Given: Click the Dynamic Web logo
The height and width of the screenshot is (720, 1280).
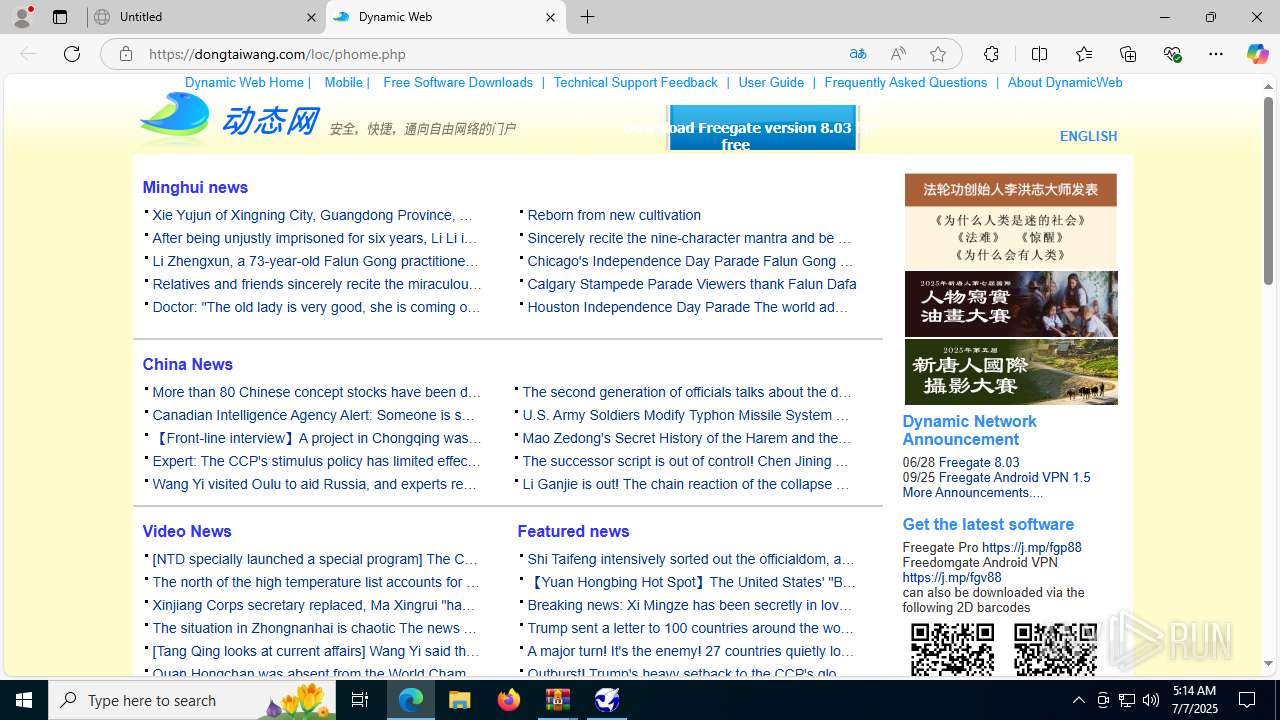Looking at the screenshot, I should coord(229,119).
